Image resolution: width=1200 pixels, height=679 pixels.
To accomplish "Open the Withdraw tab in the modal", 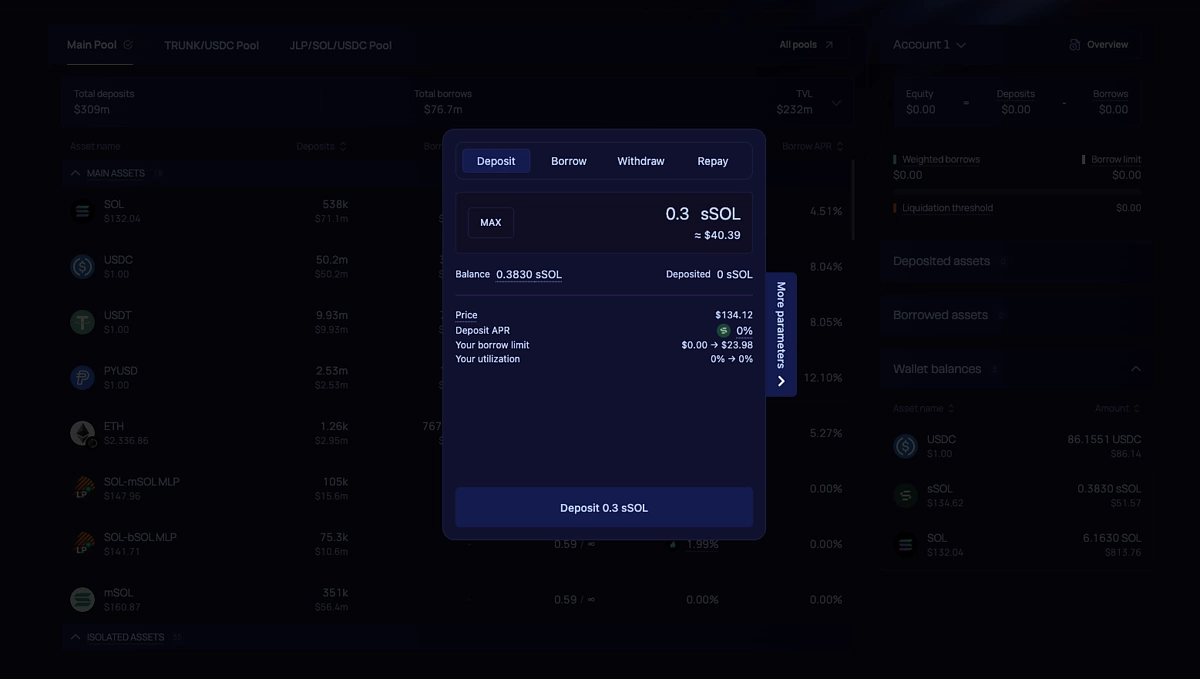I will coord(640,160).
